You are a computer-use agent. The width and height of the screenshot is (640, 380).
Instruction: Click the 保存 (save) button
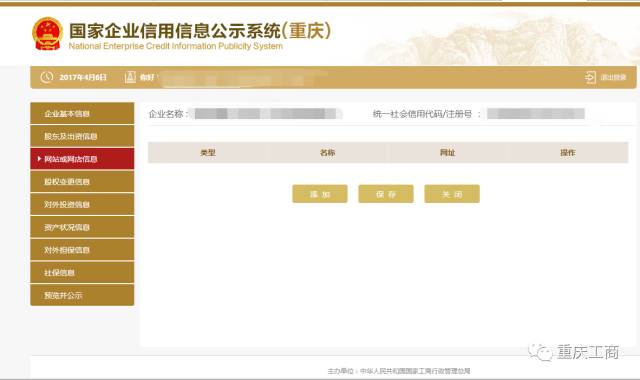[x=386, y=194]
